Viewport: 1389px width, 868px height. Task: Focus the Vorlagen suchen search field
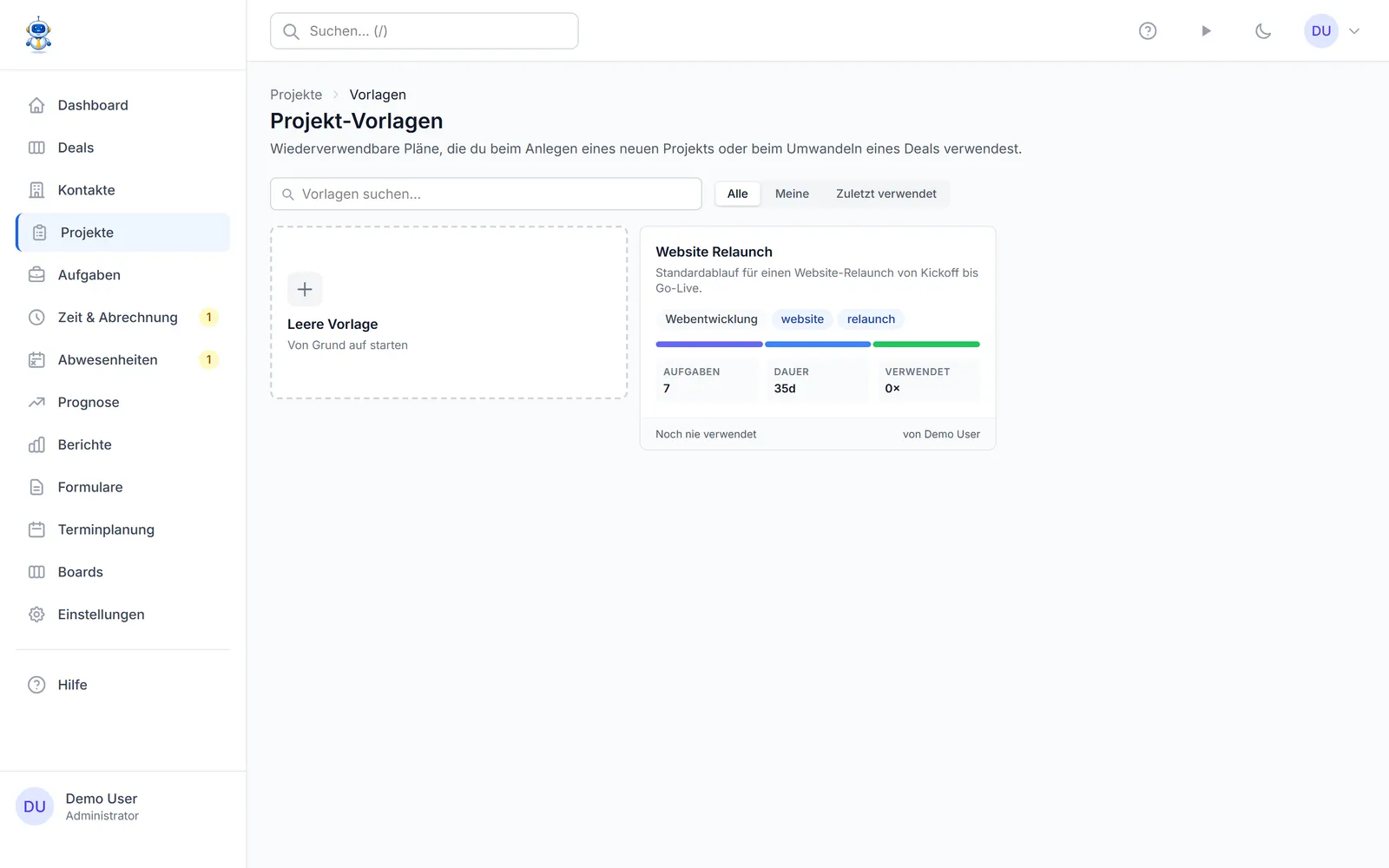point(486,194)
